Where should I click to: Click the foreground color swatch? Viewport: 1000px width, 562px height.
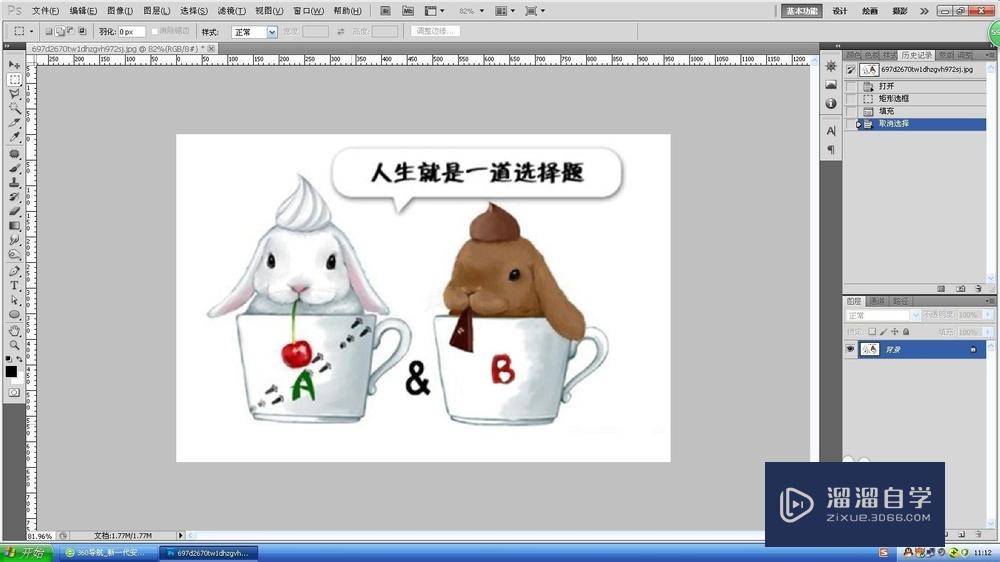[x=11, y=371]
